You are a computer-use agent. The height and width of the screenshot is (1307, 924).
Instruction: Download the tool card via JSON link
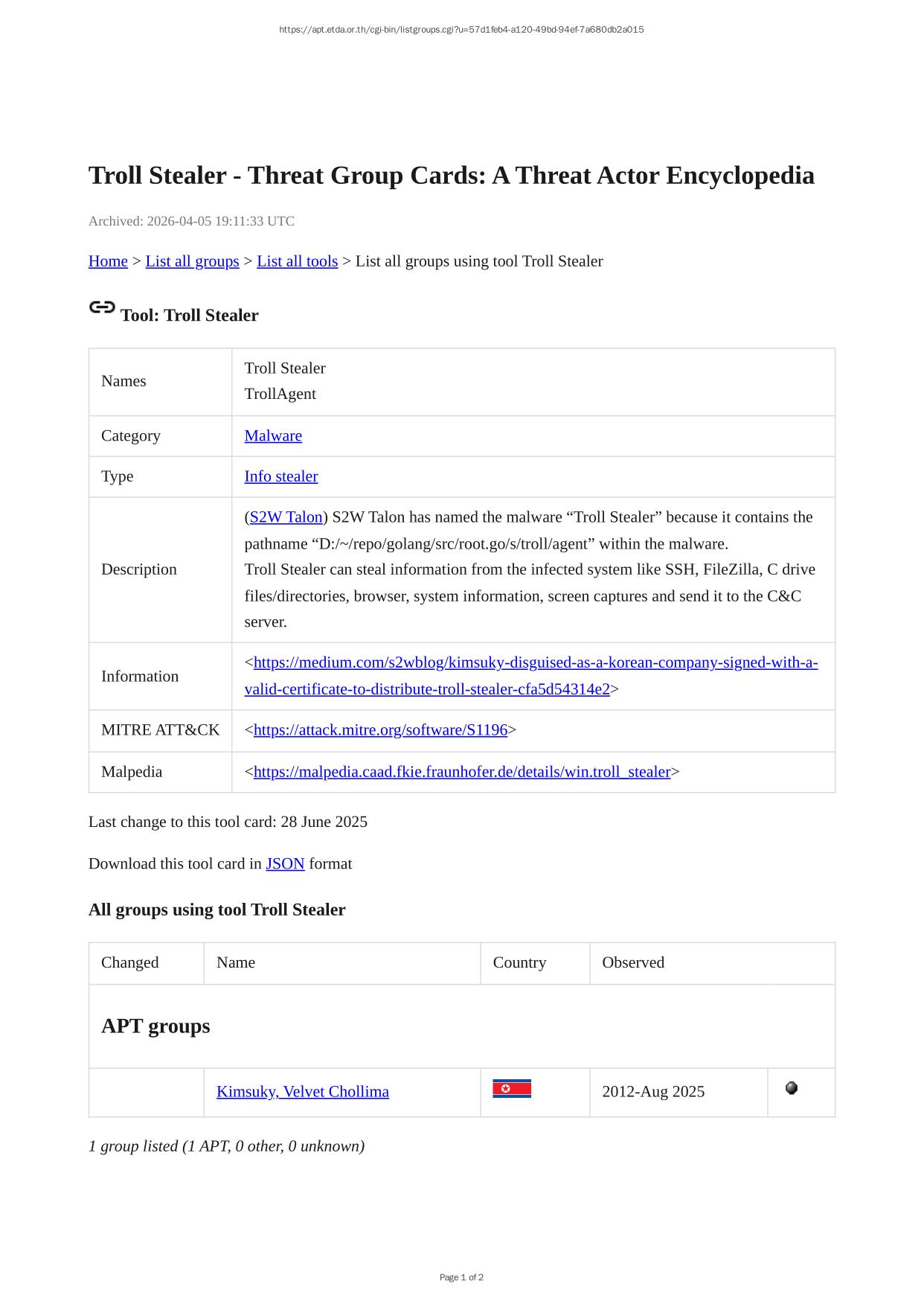[285, 864]
